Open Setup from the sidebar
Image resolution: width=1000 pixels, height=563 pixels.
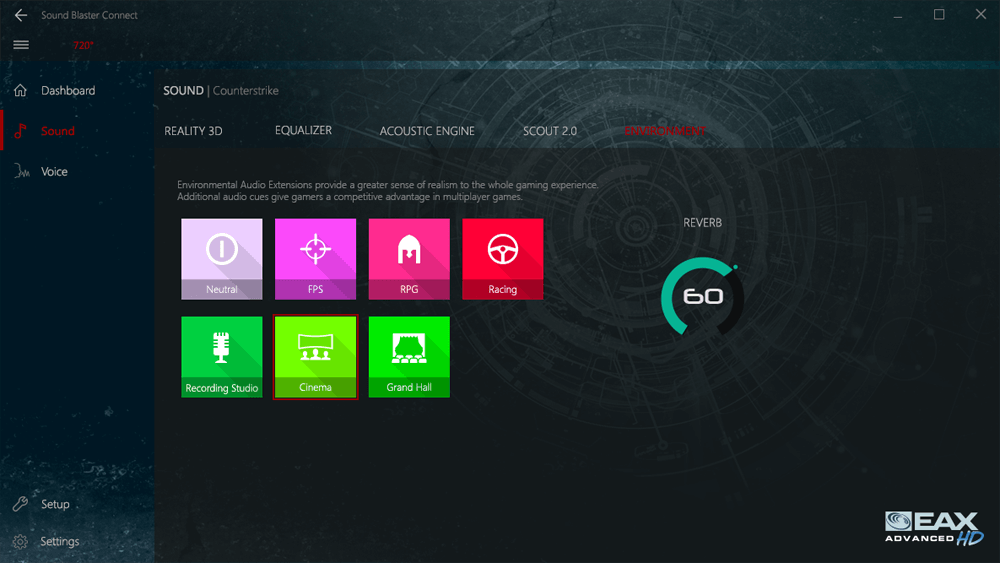tap(55, 504)
